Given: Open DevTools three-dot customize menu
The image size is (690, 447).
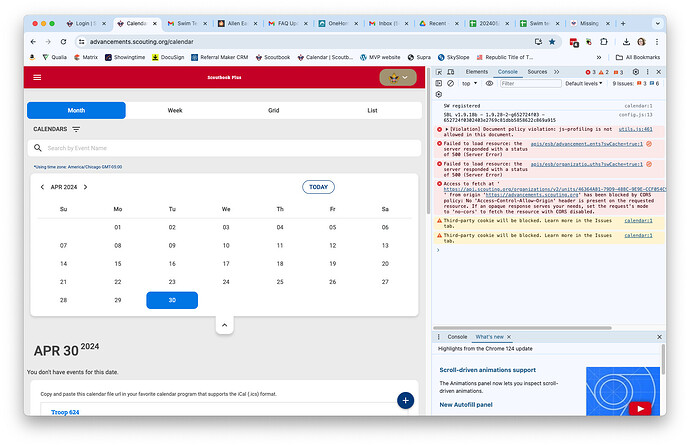Looking at the screenshot, I should (x=647, y=72).
